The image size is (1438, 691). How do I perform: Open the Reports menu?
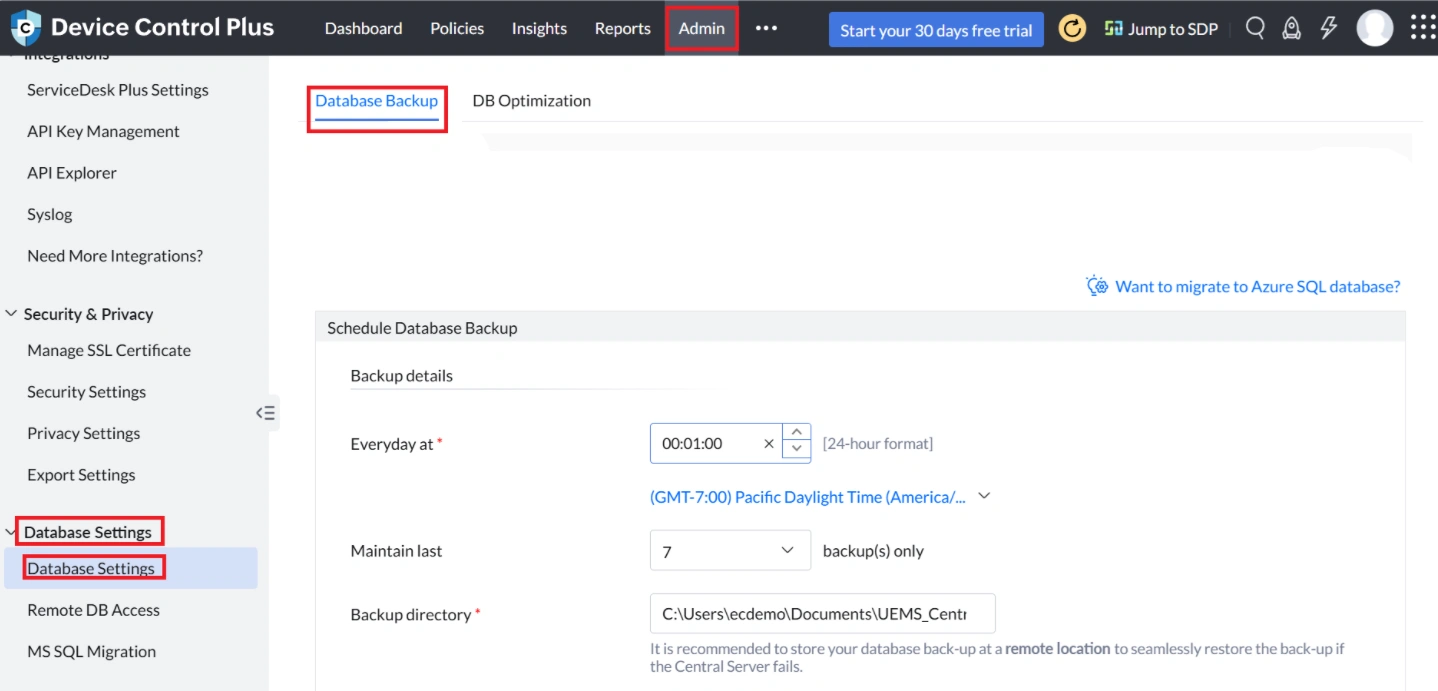pos(622,28)
